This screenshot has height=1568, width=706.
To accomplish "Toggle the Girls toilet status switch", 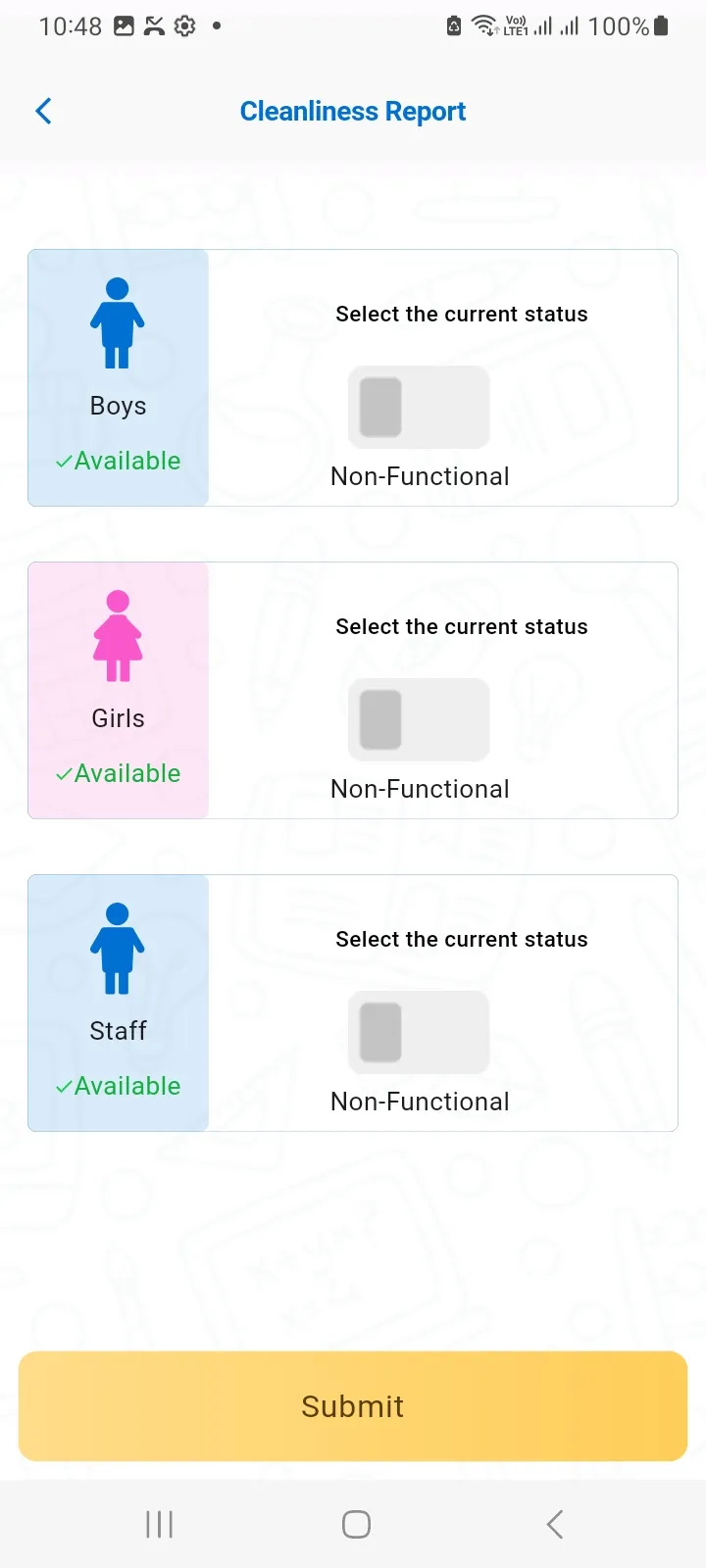I will [419, 719].
